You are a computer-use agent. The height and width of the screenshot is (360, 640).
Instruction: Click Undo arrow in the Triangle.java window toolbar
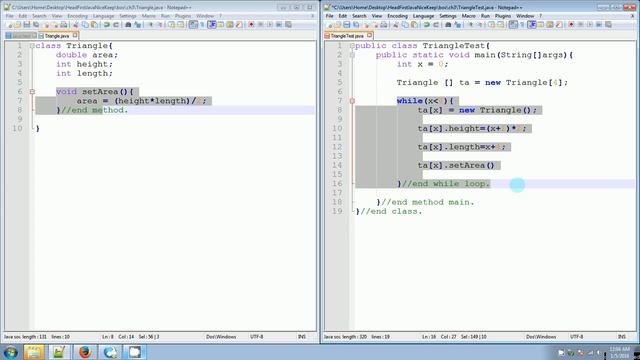pos(106,25)
